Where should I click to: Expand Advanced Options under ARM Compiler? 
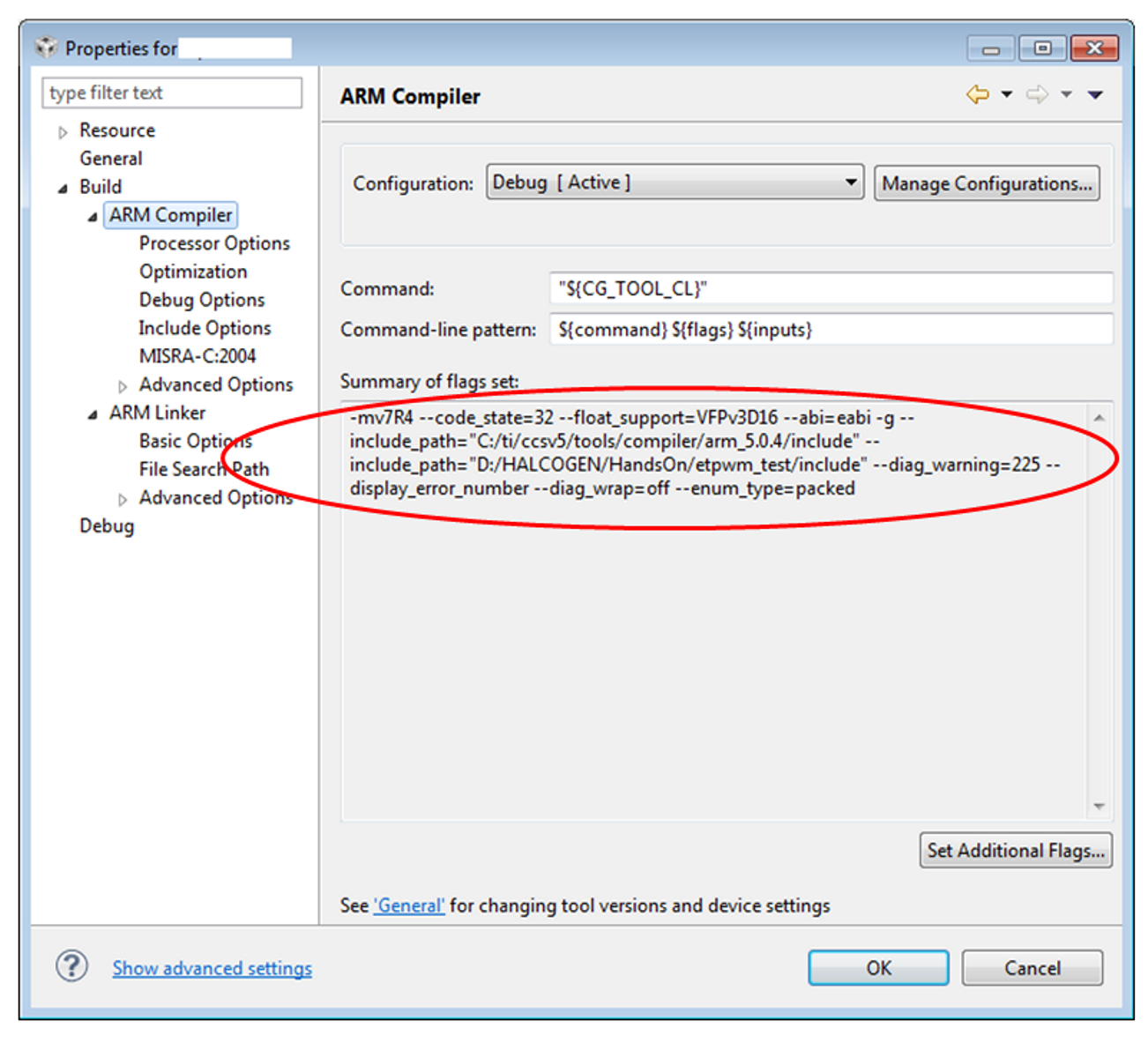[x=123, y=385]
